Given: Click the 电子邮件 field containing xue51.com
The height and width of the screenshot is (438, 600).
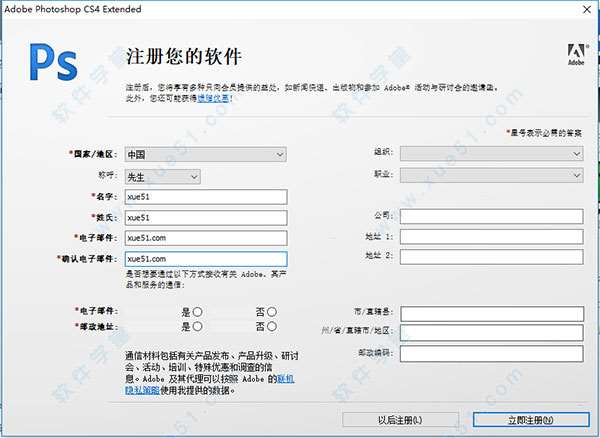Looking at the screenshot, I should point(206,238).
